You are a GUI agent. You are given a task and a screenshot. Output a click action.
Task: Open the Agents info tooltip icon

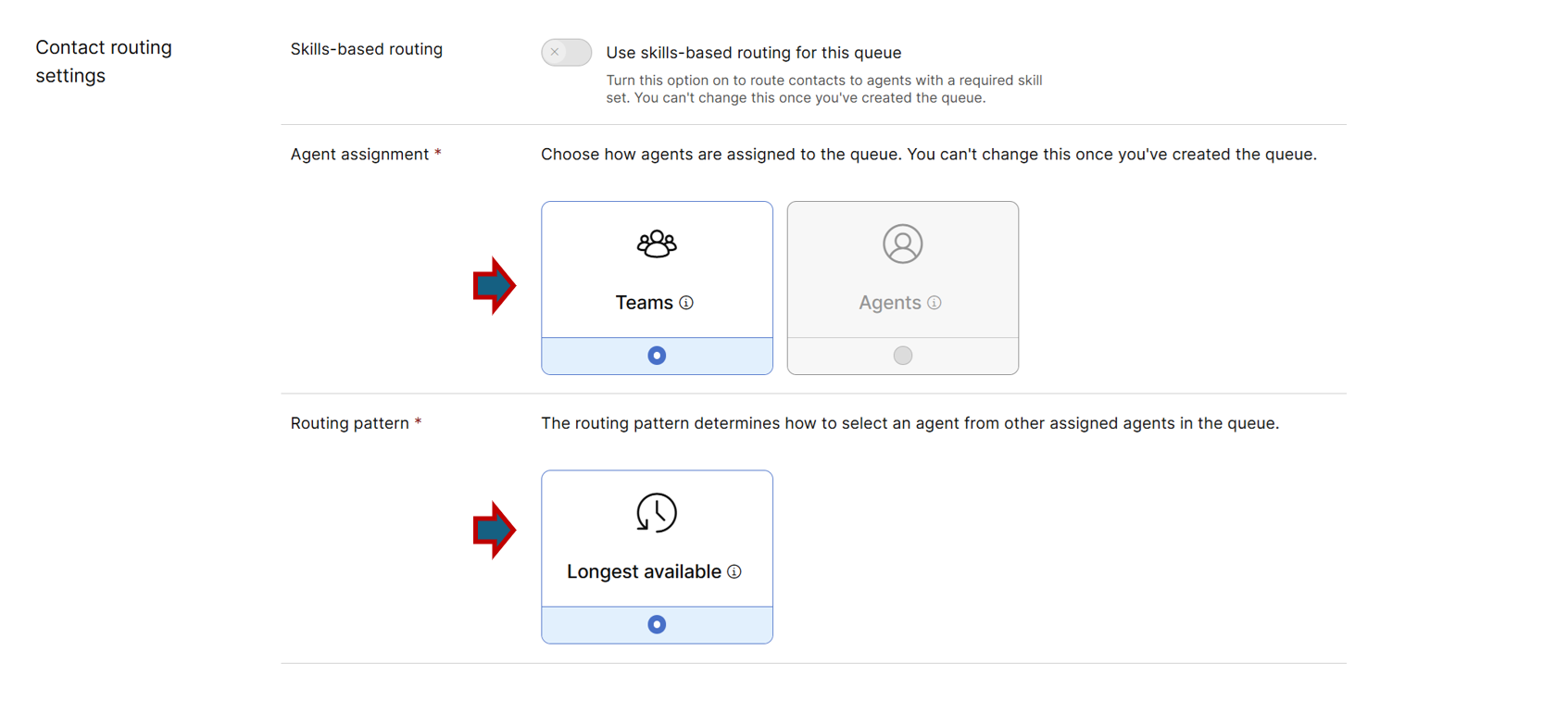(935, 303)
